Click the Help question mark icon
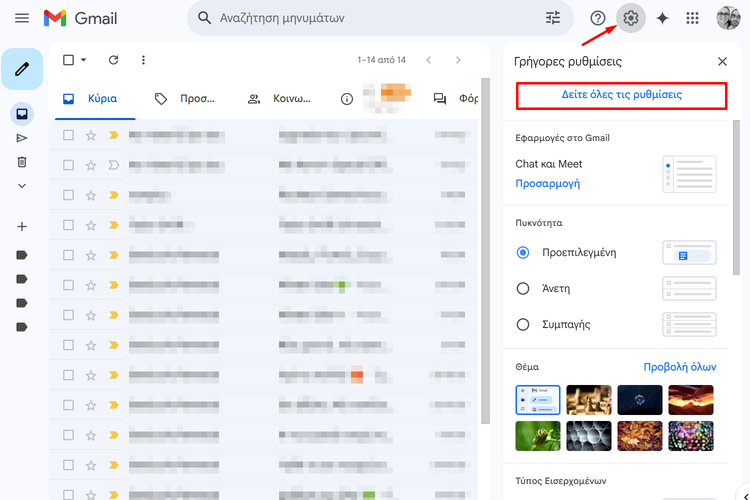750x500 pixels. [x=598, y=18]
